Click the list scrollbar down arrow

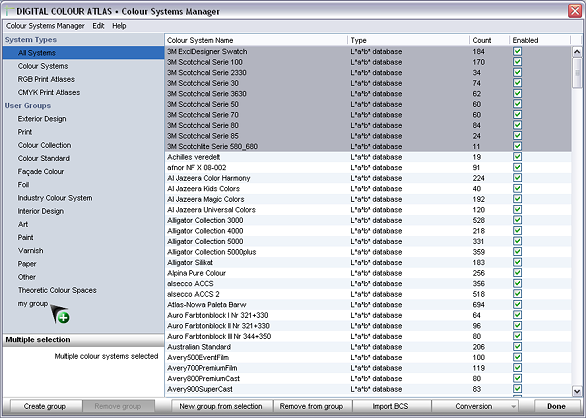(577, 391)
